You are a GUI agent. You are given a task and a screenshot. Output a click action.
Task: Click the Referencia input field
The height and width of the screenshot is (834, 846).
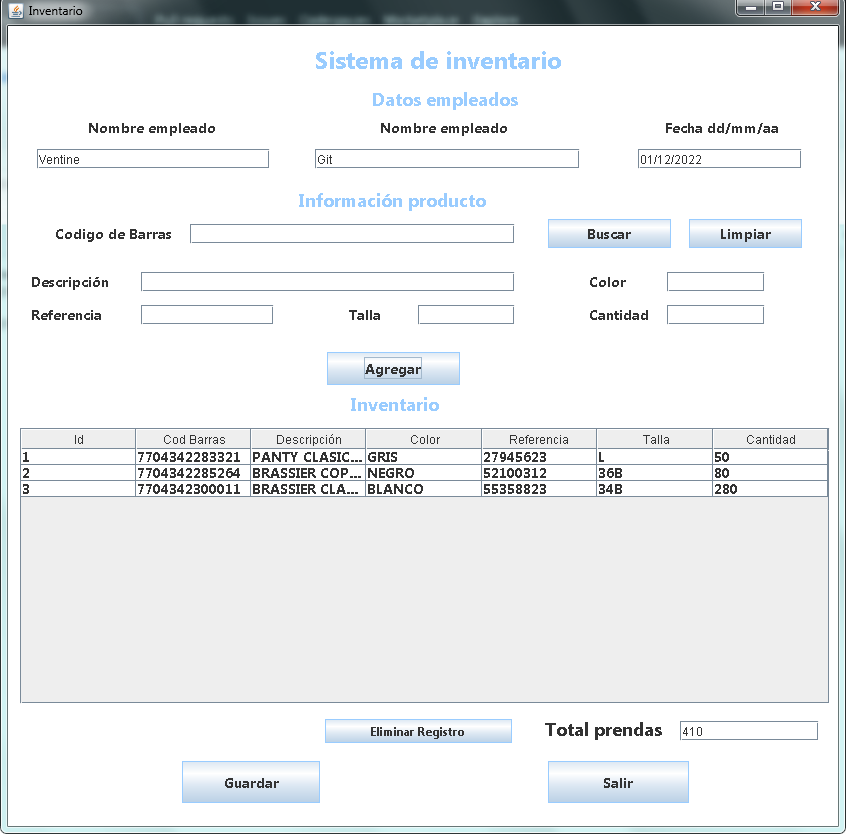click(206, 314)
